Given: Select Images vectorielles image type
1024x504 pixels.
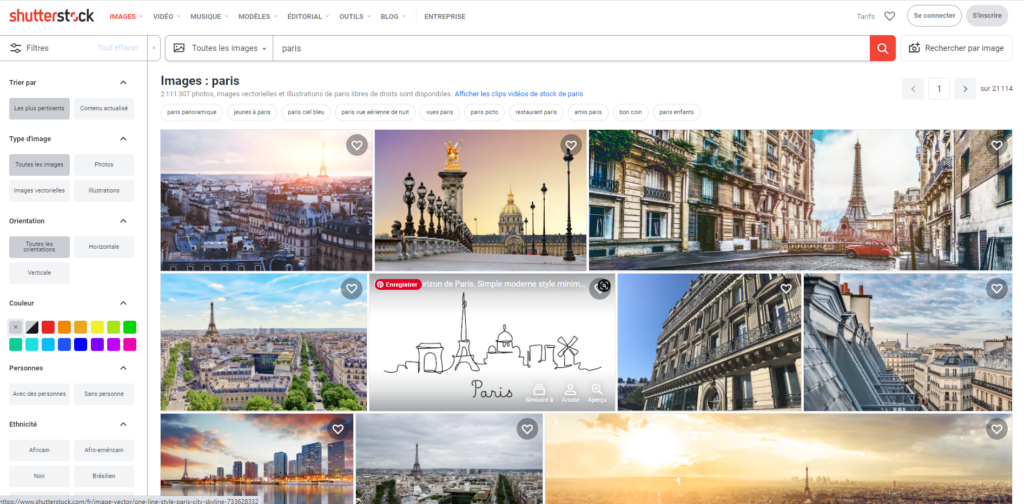Looking at the screenshot, I should click(39, 191).
